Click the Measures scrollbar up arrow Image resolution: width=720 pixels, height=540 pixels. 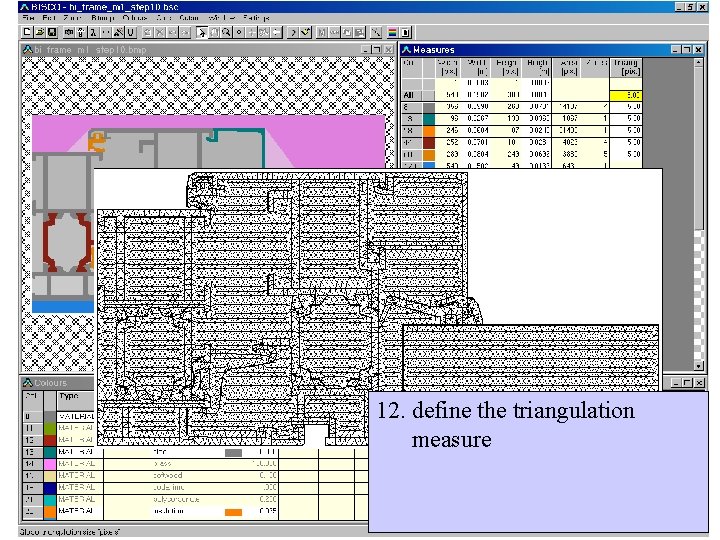tap(698, 62)
